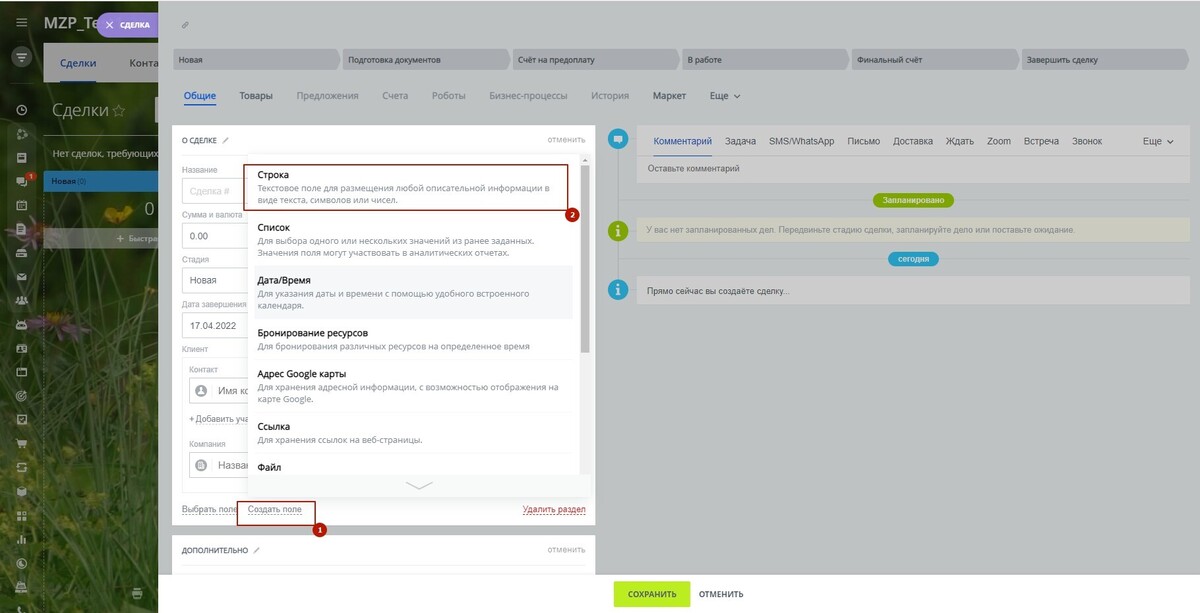Choose Бронирование ресурсов field type
The image size is (1200, 613).
point(413,339)
